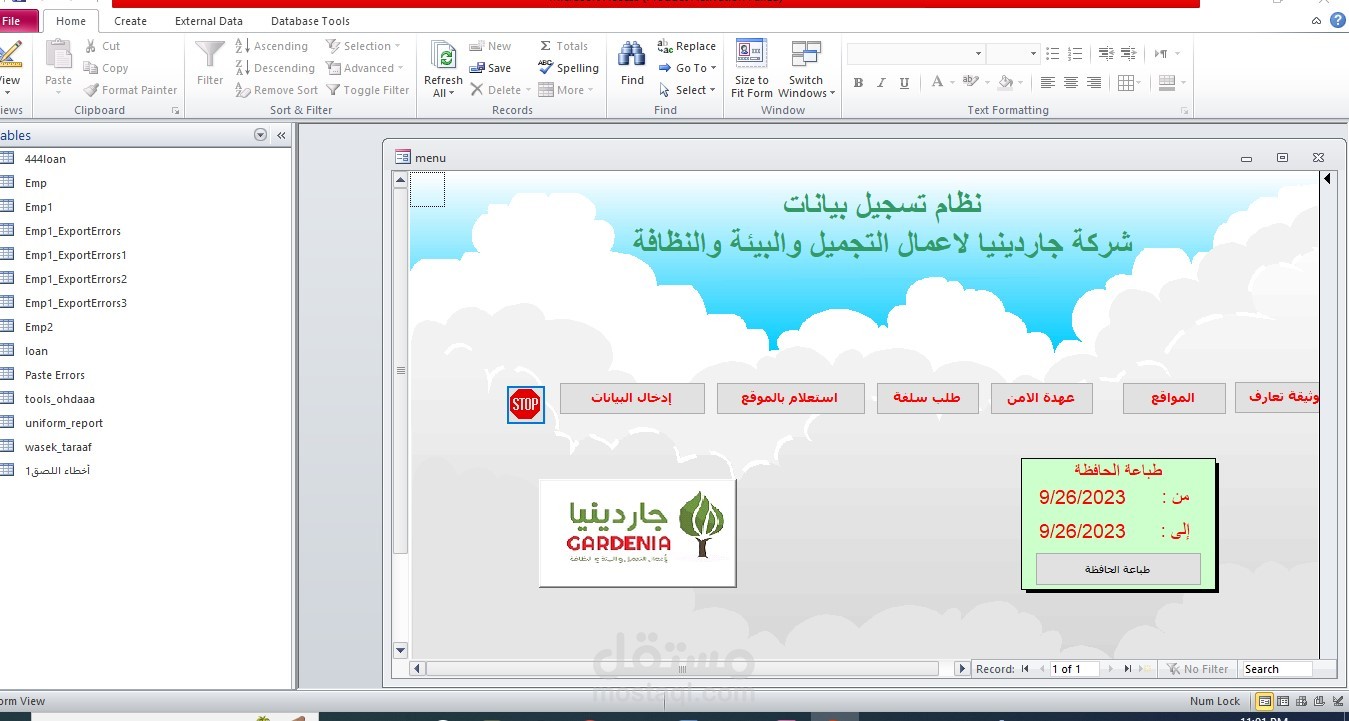Align text right
The height and width of the screenshot is (721, 1349).
click(x=1094, y=83)
